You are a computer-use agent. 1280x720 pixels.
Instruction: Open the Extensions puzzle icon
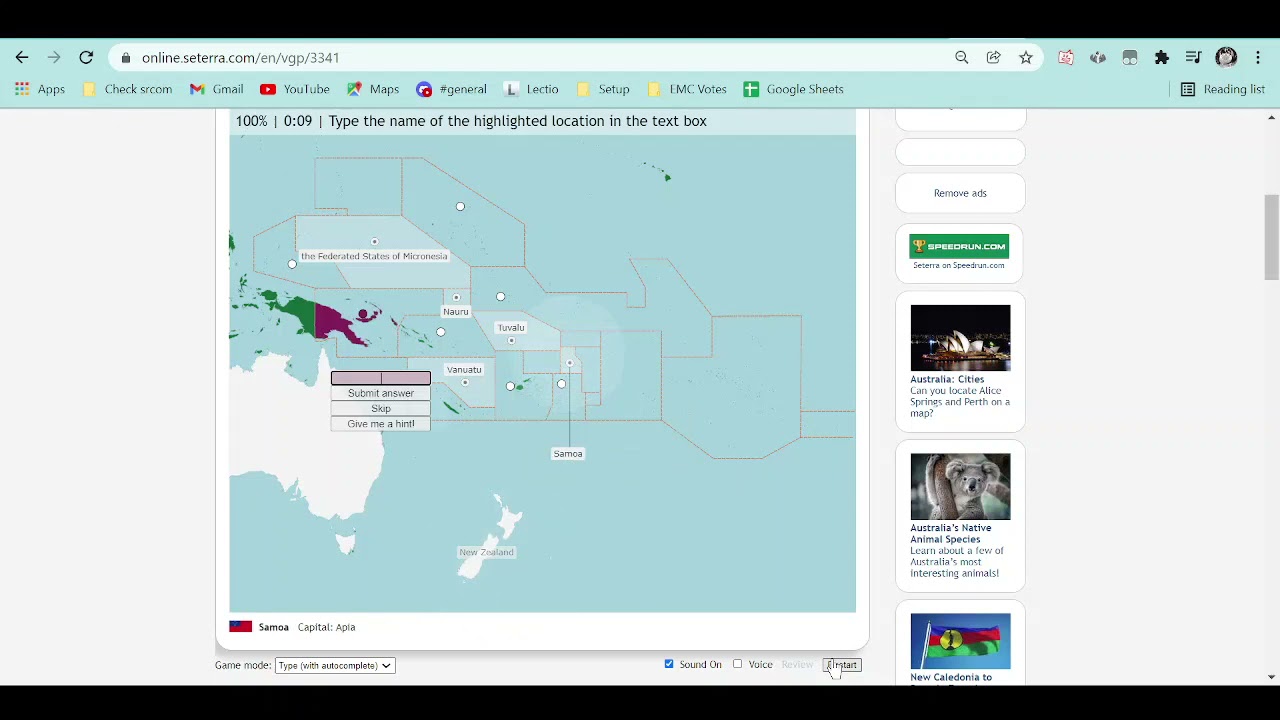point(1162,58)
